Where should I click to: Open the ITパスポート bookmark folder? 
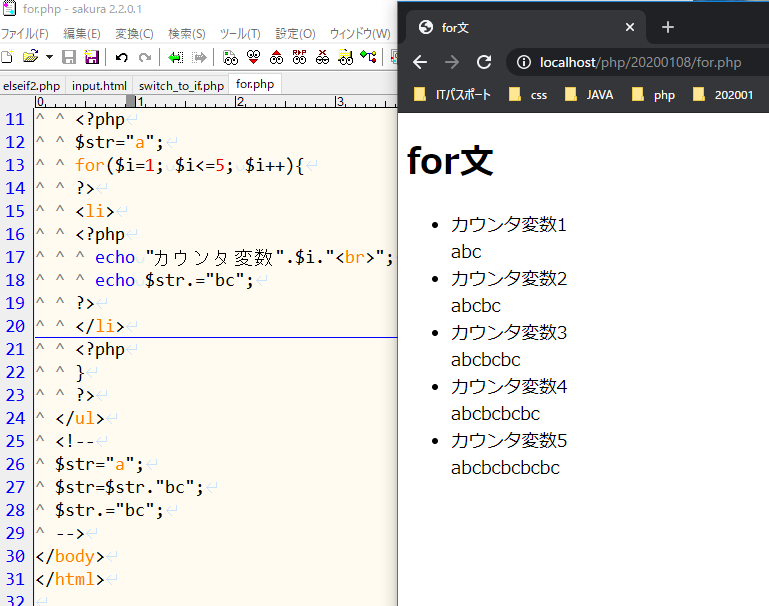tap(452, 95)
